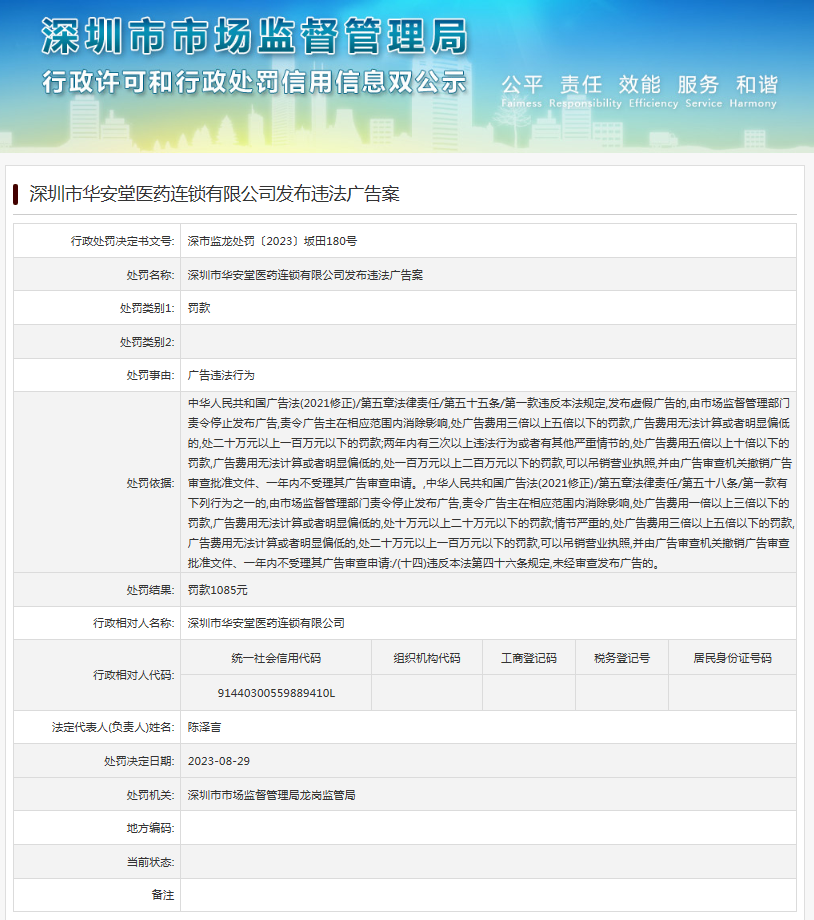This screenshot has width=814, height=920.
Task: Click the 处罚依据 label
Action: (150, 483)
